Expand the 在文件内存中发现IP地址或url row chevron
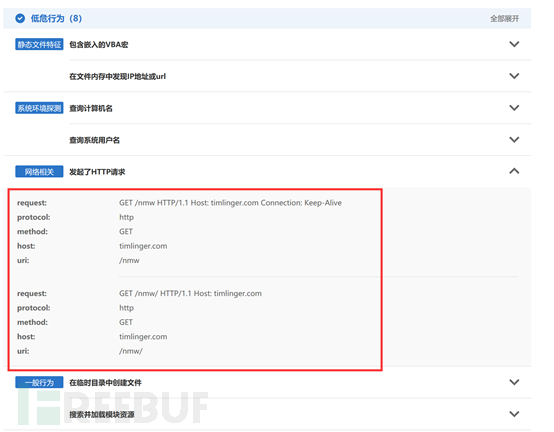 tap(514, 76)
